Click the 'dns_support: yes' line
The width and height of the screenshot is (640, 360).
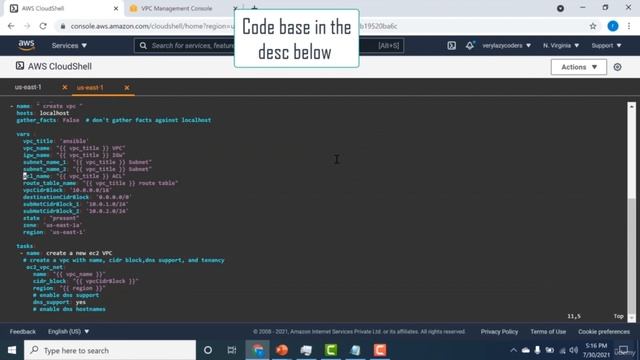click(60, 302)
